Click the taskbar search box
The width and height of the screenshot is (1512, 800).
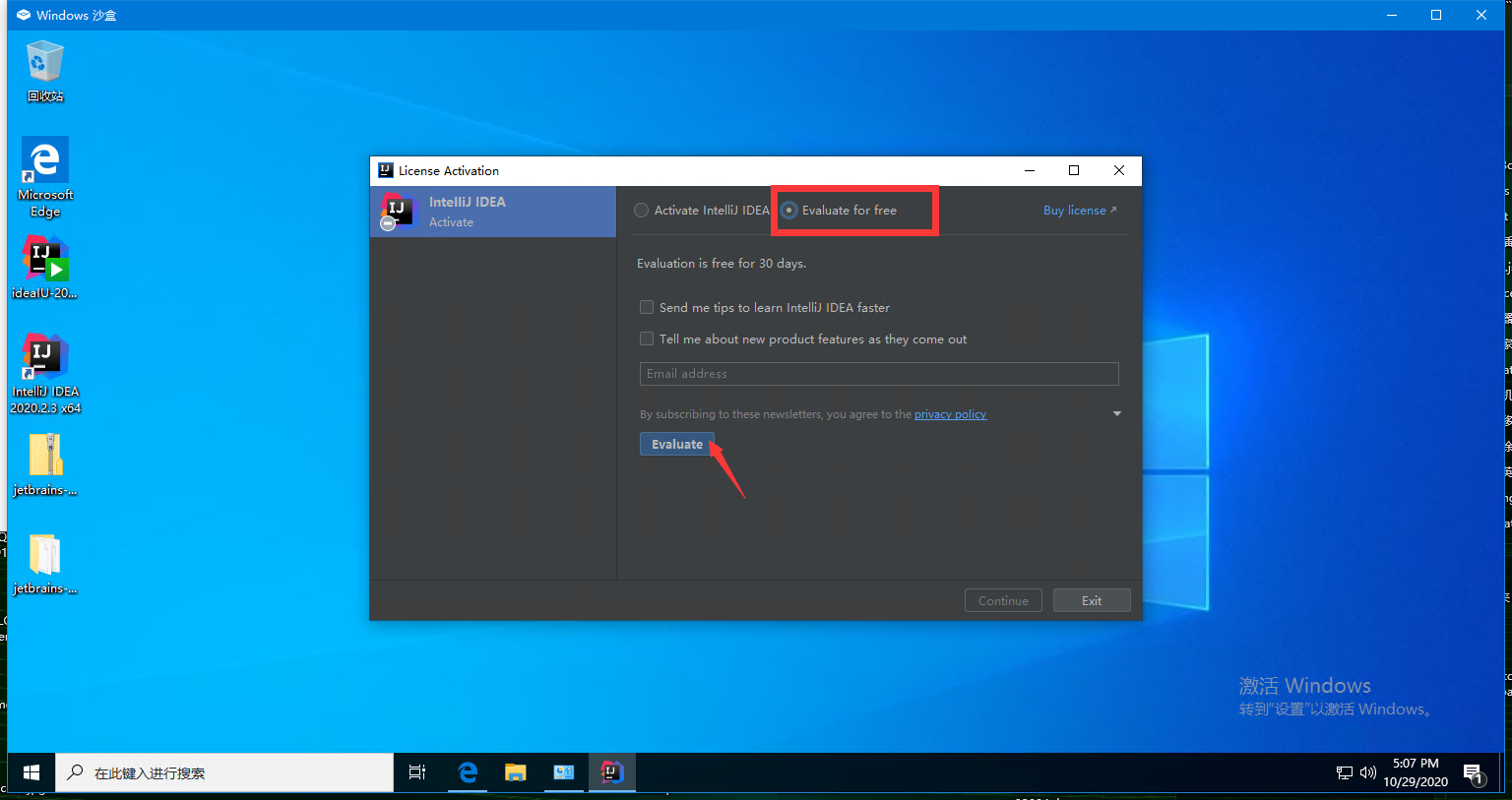pos(224,772)
